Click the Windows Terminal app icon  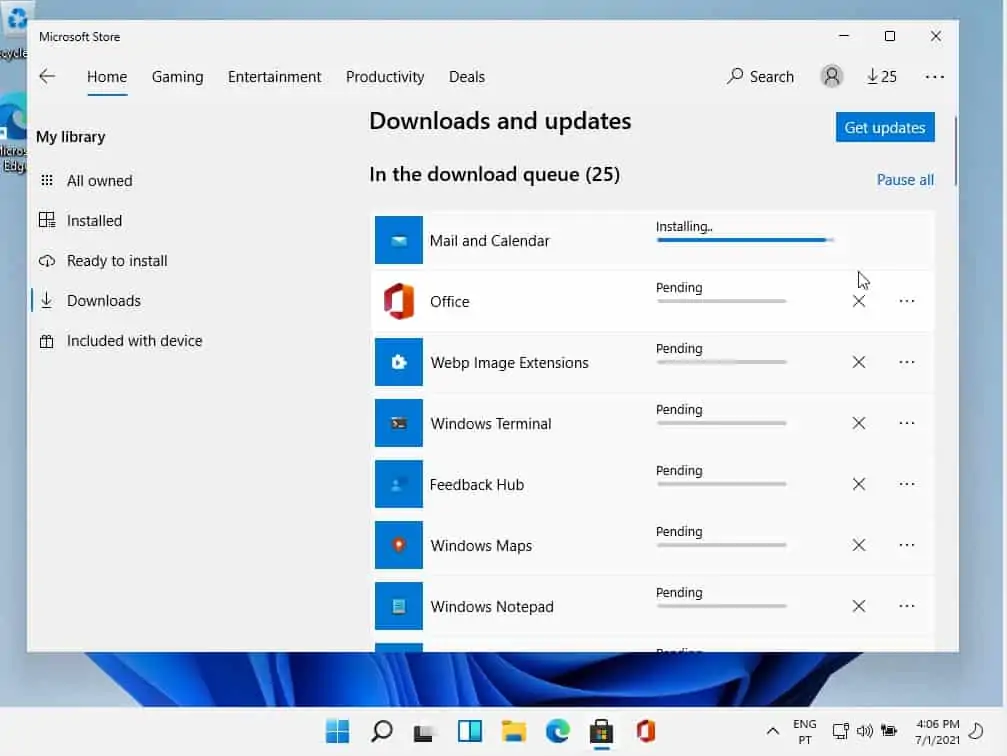tap(399, 423)
